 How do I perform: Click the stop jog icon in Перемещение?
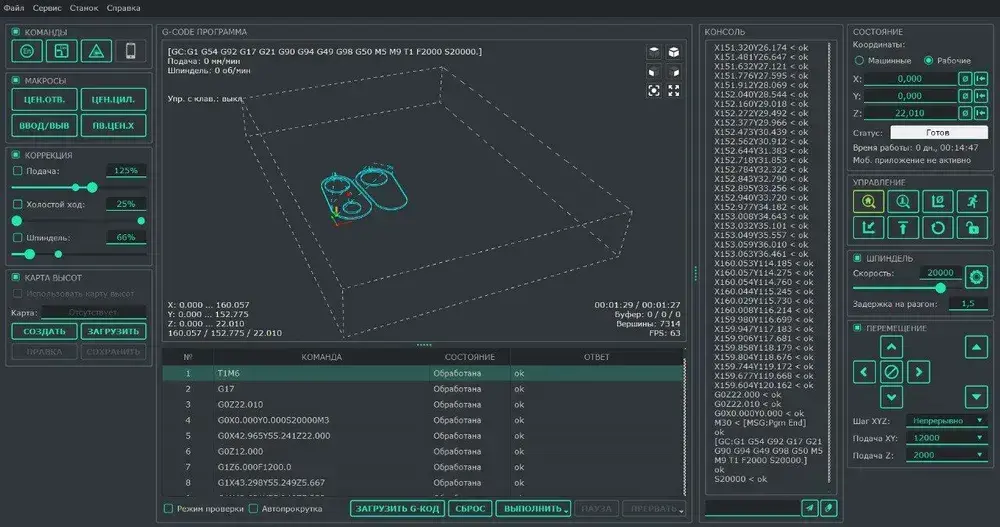click(891, 372)
